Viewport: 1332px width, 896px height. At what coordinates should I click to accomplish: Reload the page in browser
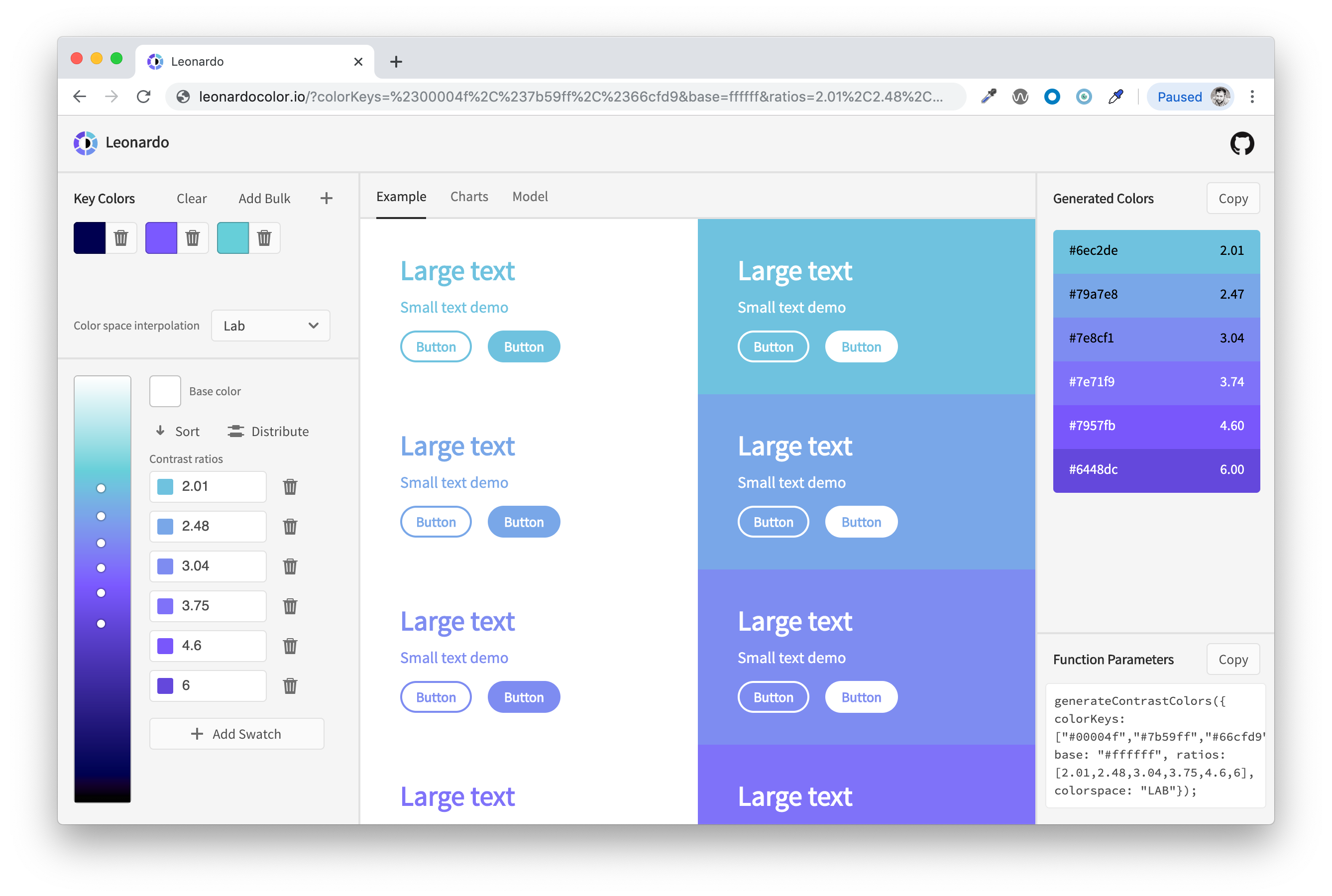point(143,97)
